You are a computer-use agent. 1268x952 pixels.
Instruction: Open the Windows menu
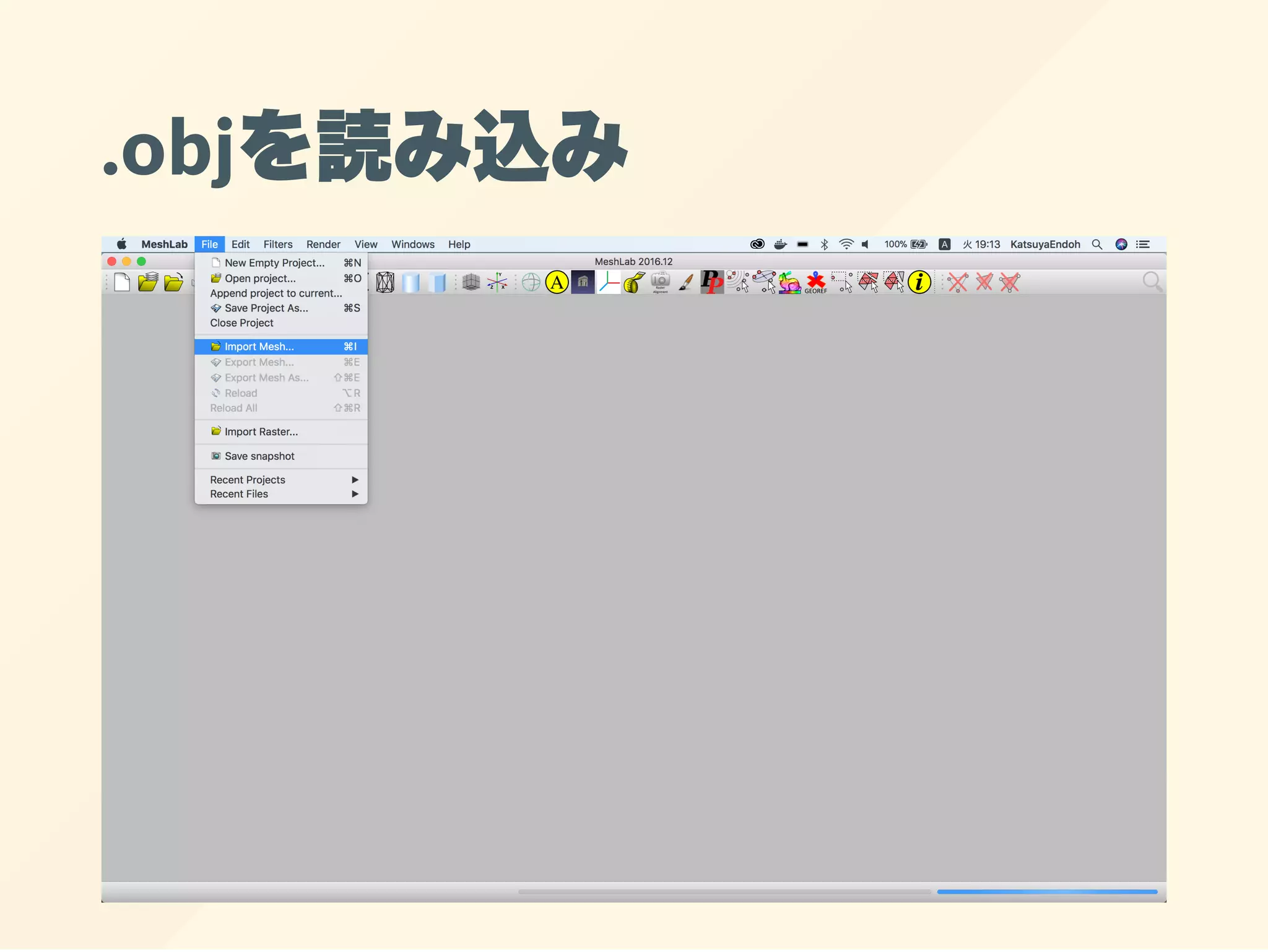click(413, 244)
